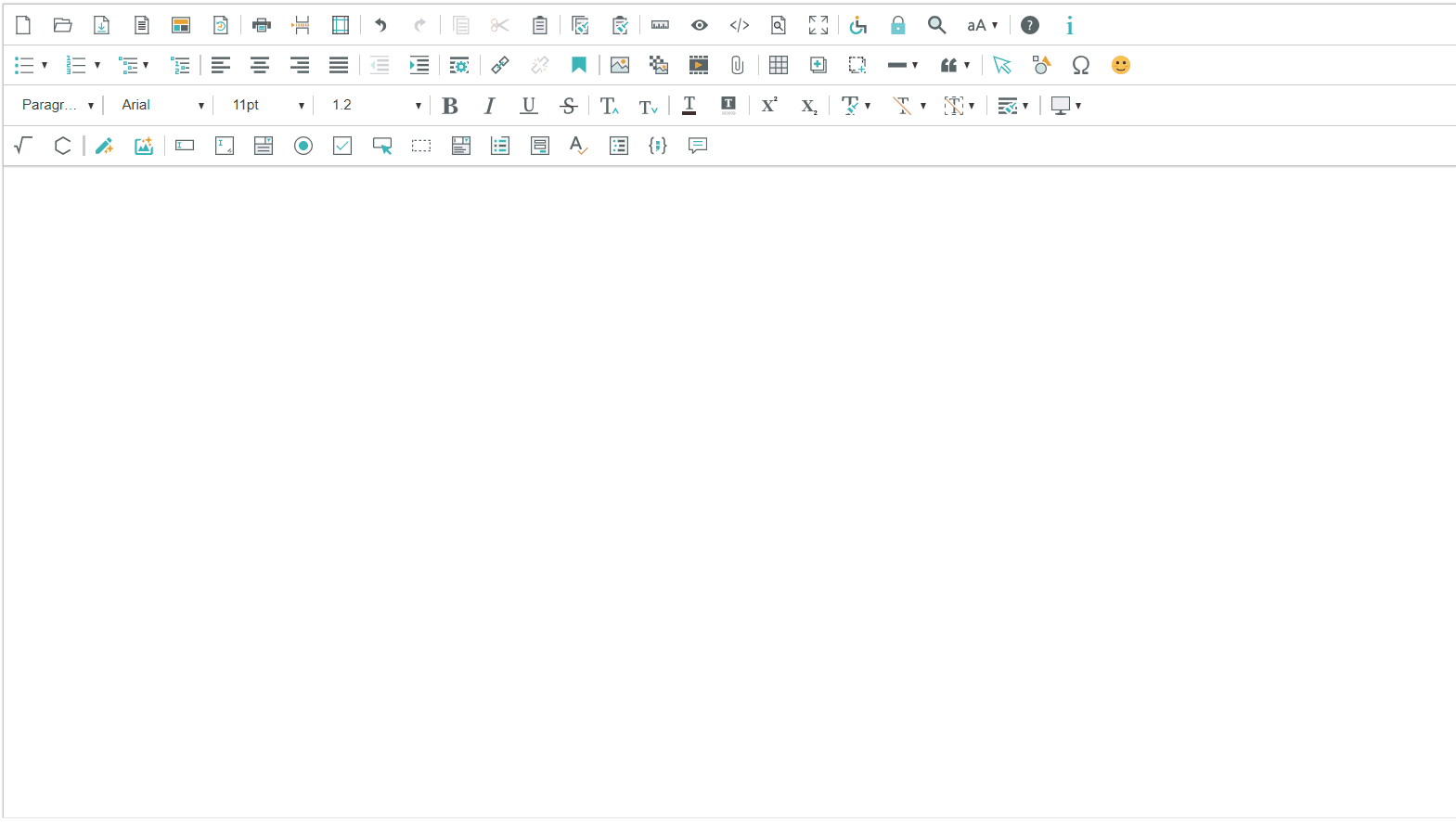Pick the text highlight background color
Image resolution: width=1456 pixels, height=822 pixels.
(x=728, y=106)
